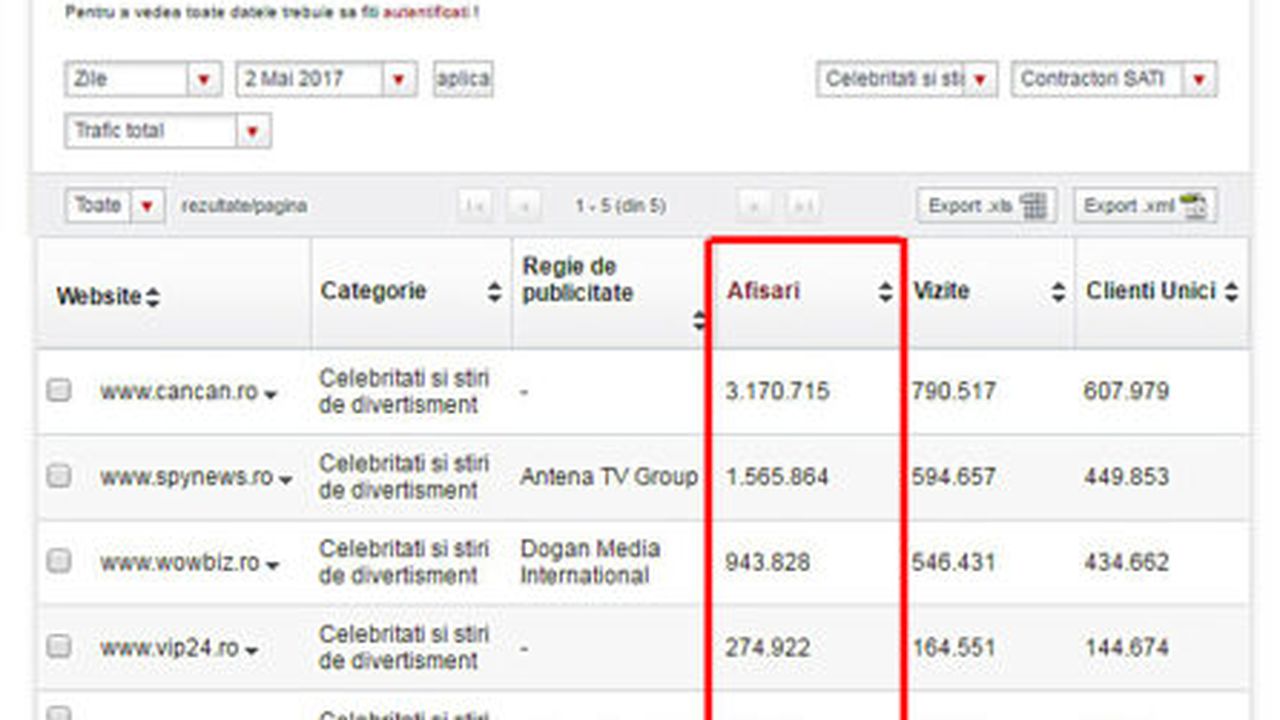The image size is (1280, 720).
Task: Select the Clienti Unici value 607.979
Action: point(1126,391)
